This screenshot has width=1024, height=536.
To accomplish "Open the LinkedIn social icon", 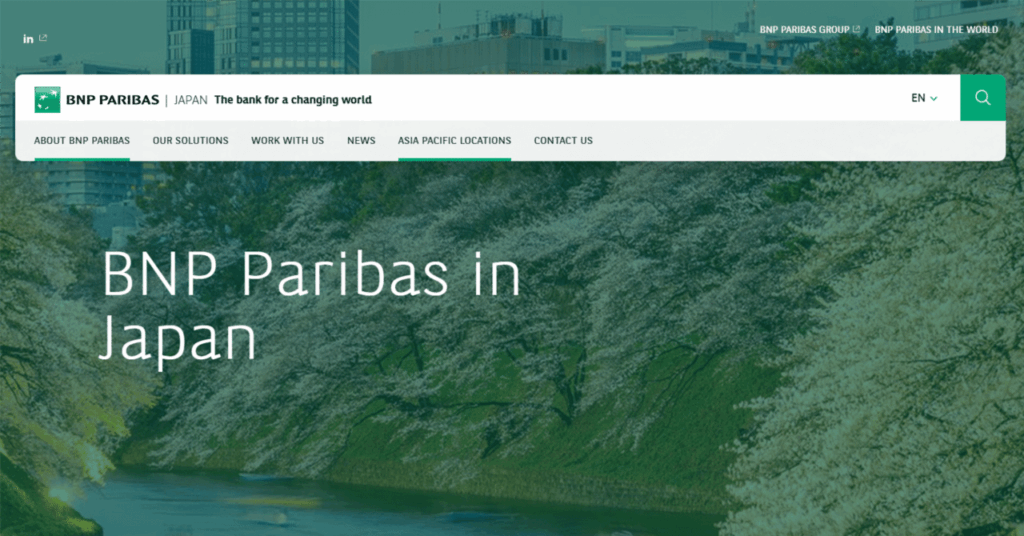I will tap(28, 39).
